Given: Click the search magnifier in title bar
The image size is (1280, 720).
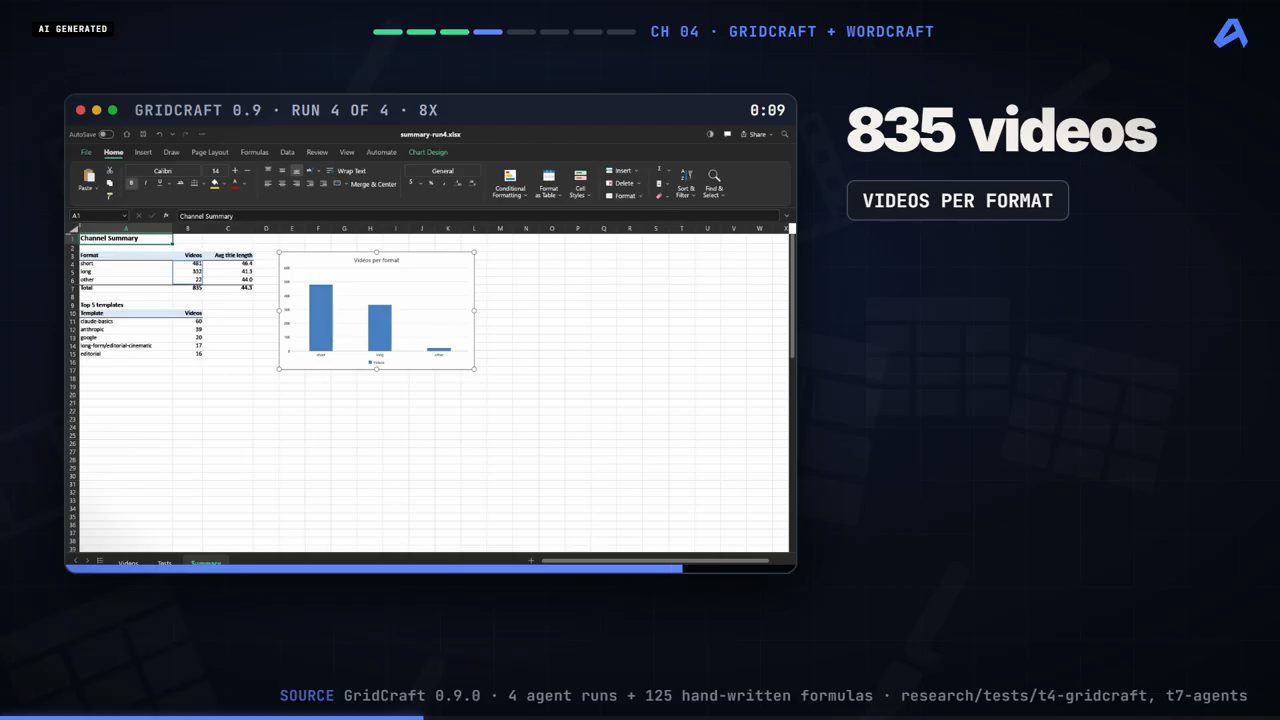Looking at the screenshot, I should (x=785, y=134).
